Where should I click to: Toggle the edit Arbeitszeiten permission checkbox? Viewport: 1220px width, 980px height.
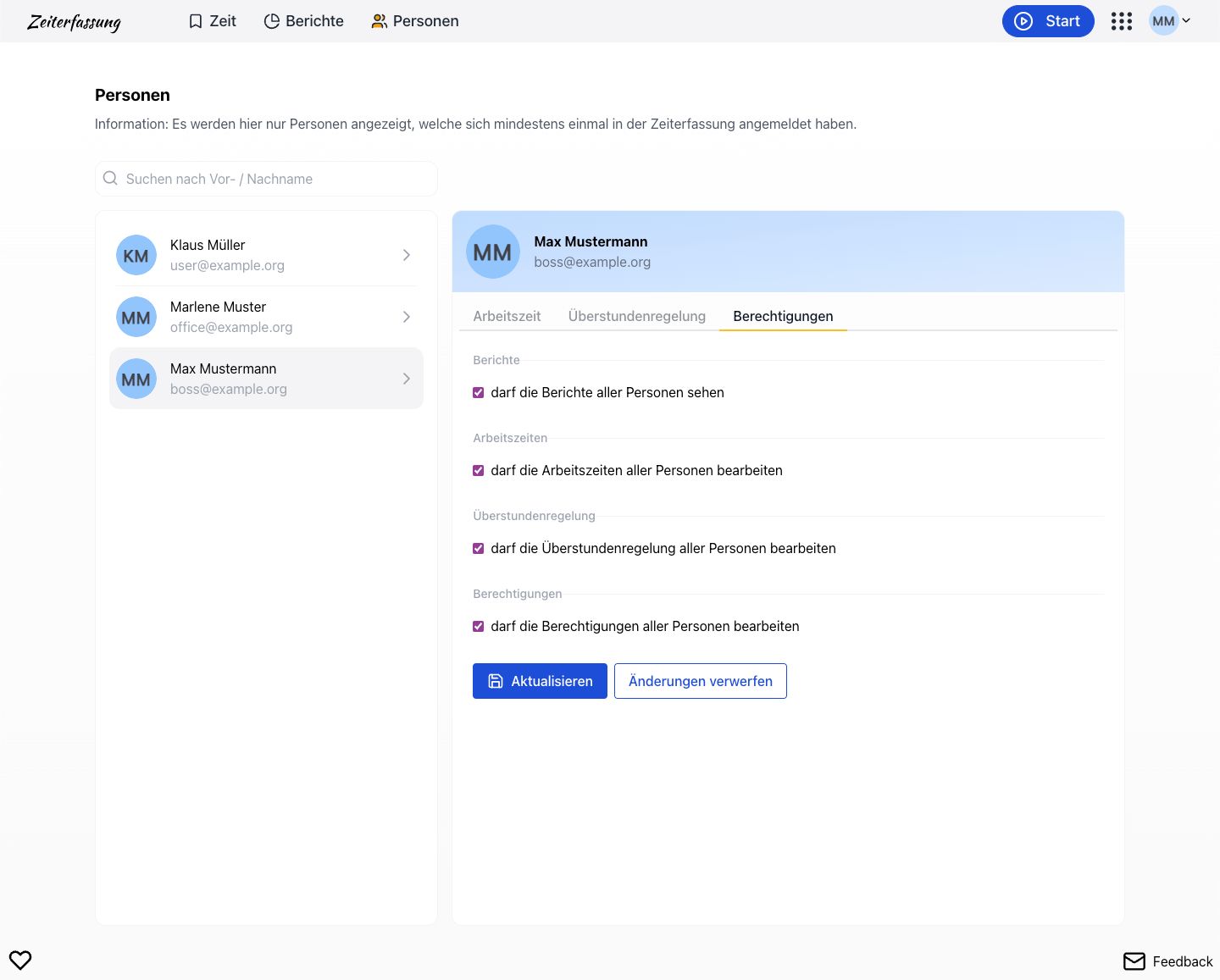(479, 471)
